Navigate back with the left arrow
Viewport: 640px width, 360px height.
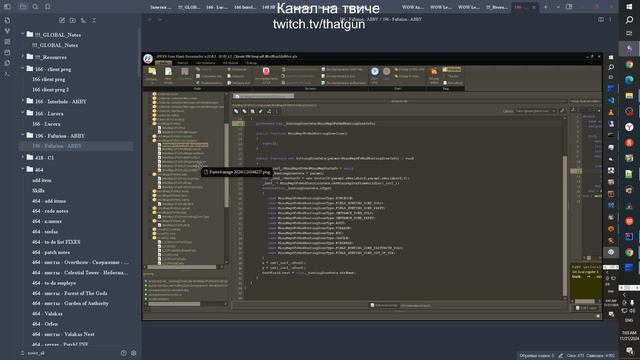coord(150,19)
